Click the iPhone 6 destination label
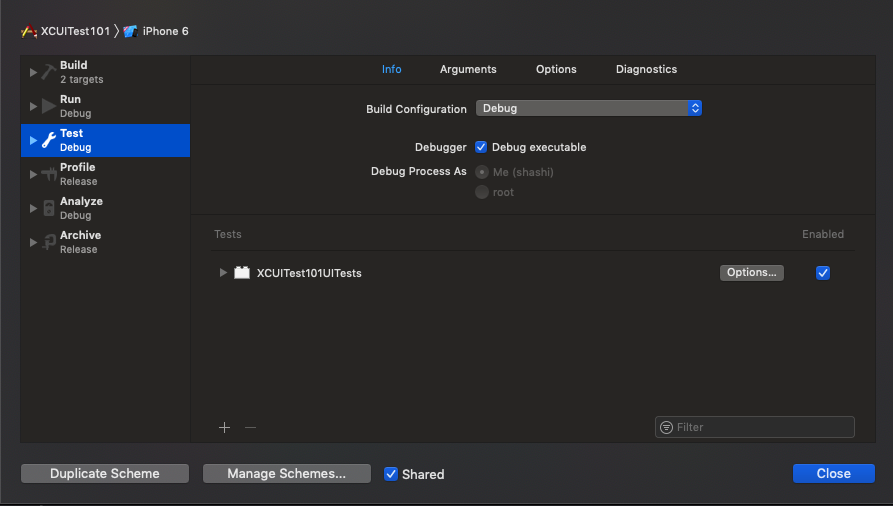This screenshot has width=893, height=506. (x=165, y=31)
